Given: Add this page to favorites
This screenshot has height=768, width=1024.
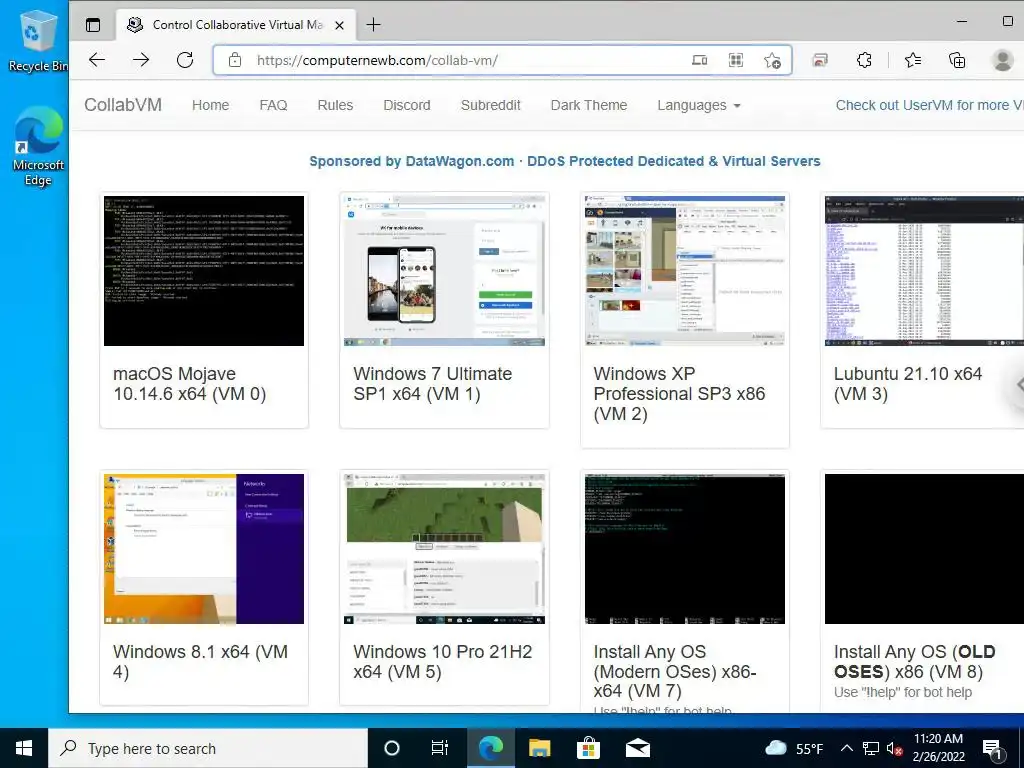Looking at the screenshot, I should click(x=773, y=61).
